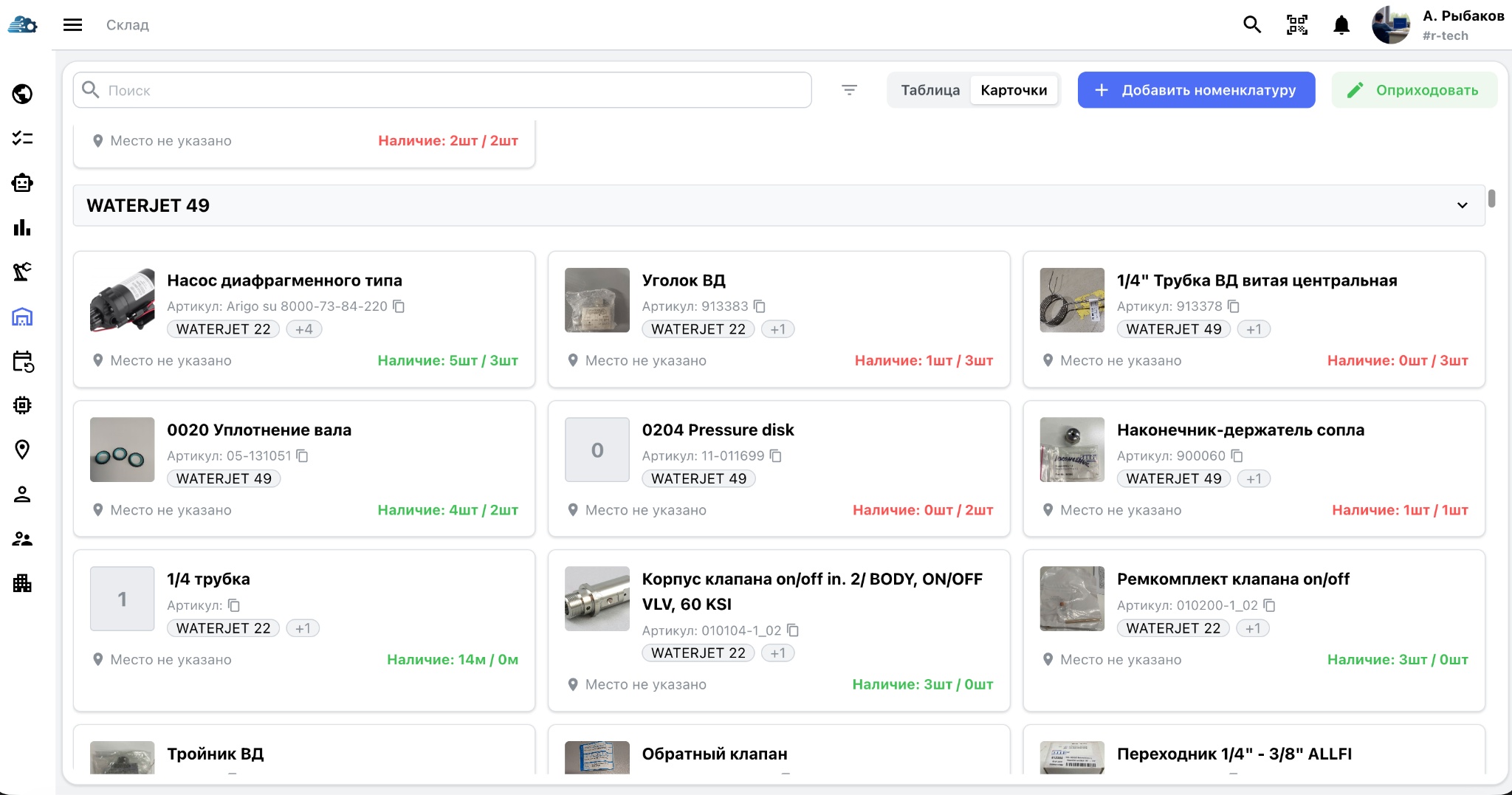Expand +1 tags on Трубка ВД витая центральная
1512x795 pixels.
[x=1254, y=329]
